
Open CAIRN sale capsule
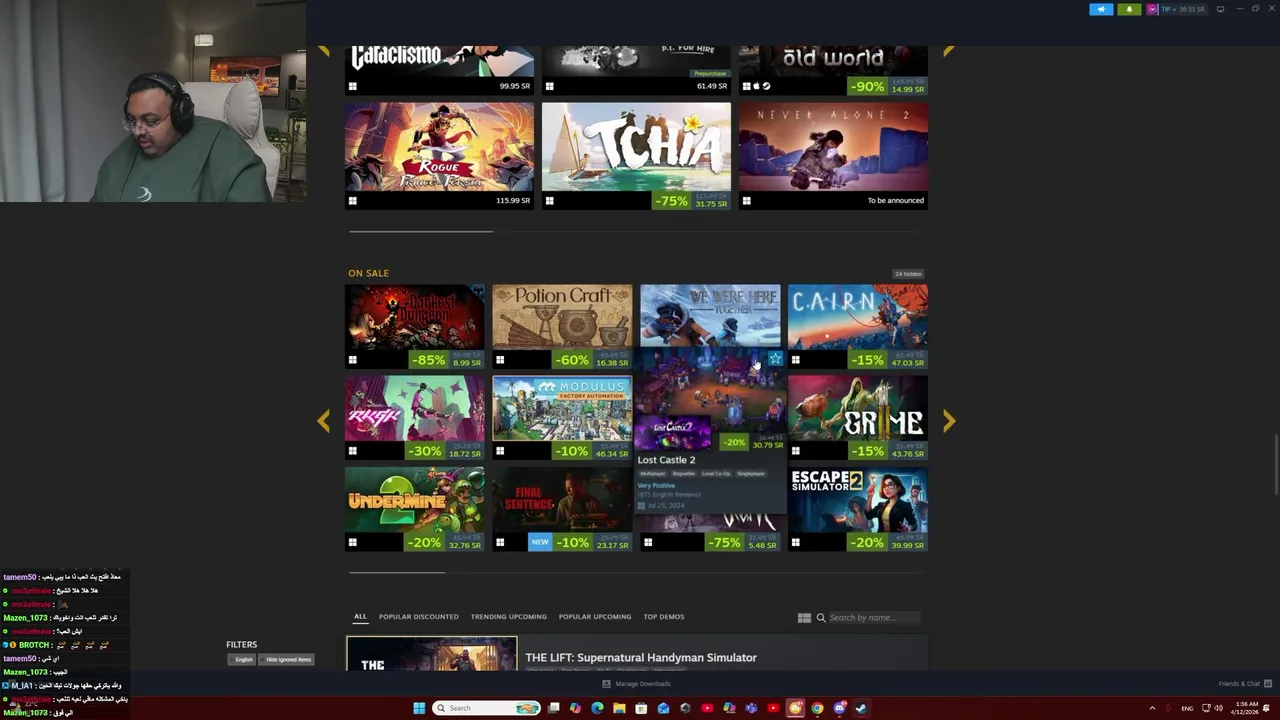click(x=858, y=327)
